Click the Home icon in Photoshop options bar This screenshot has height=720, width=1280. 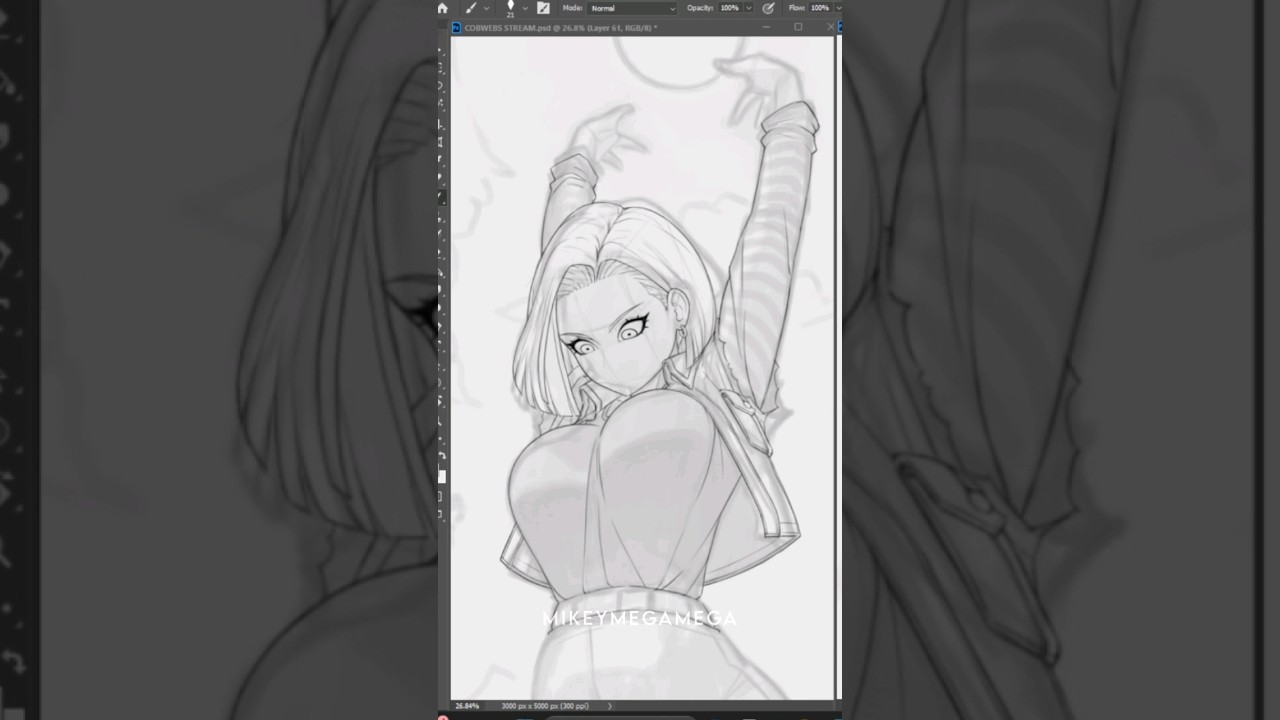tap(443, 8)
